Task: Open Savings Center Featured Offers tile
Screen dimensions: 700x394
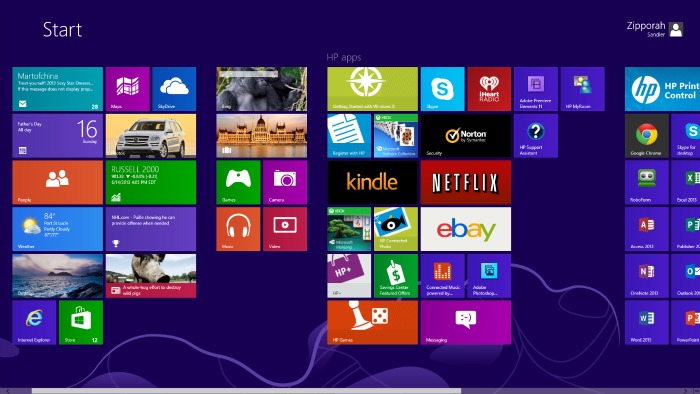Action: (x=396, y=276)
